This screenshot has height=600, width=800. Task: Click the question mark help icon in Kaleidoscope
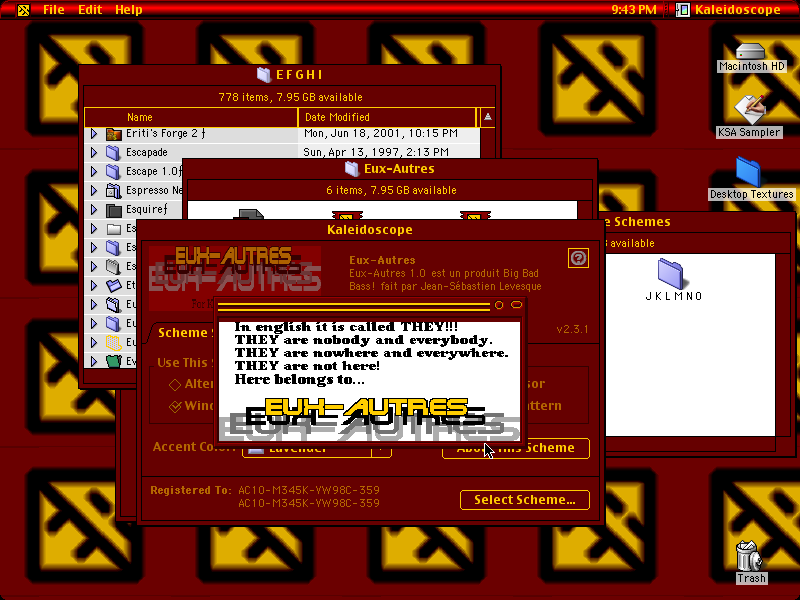click(578, 258)
